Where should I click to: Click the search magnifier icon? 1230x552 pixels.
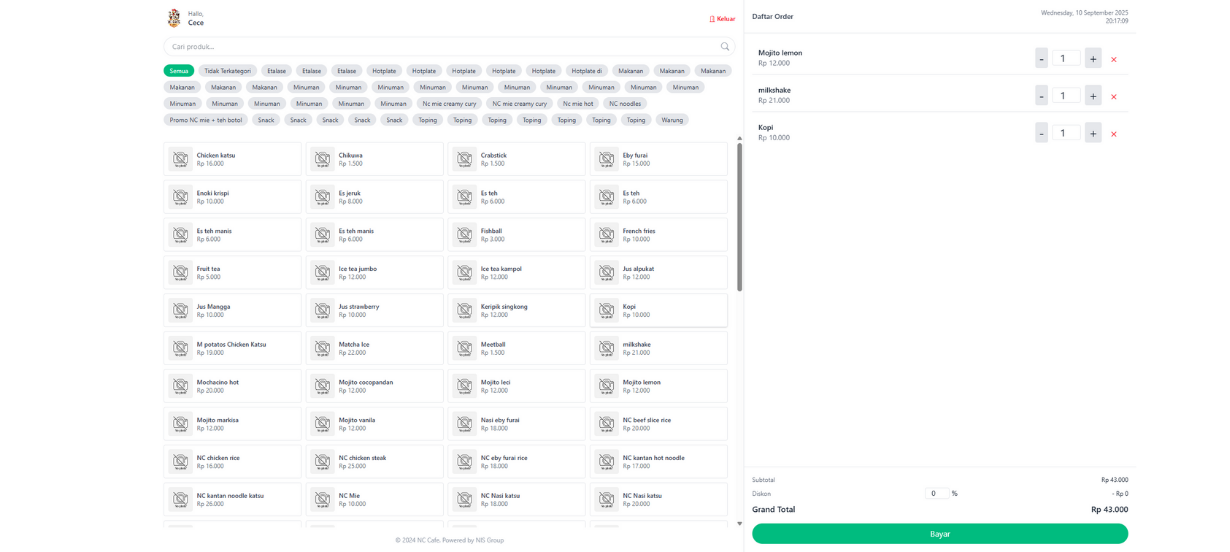(x=725, y=47)
